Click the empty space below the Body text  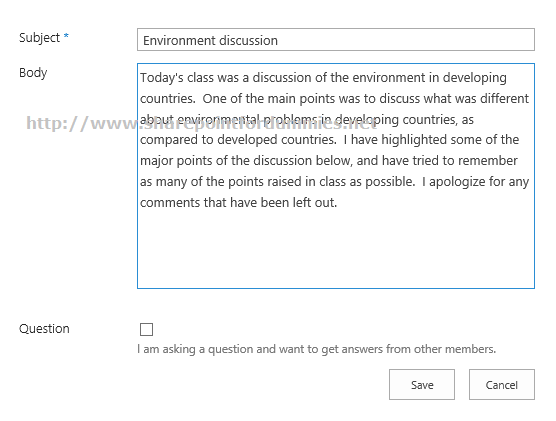pyautogui.click(x=336, y=248)
